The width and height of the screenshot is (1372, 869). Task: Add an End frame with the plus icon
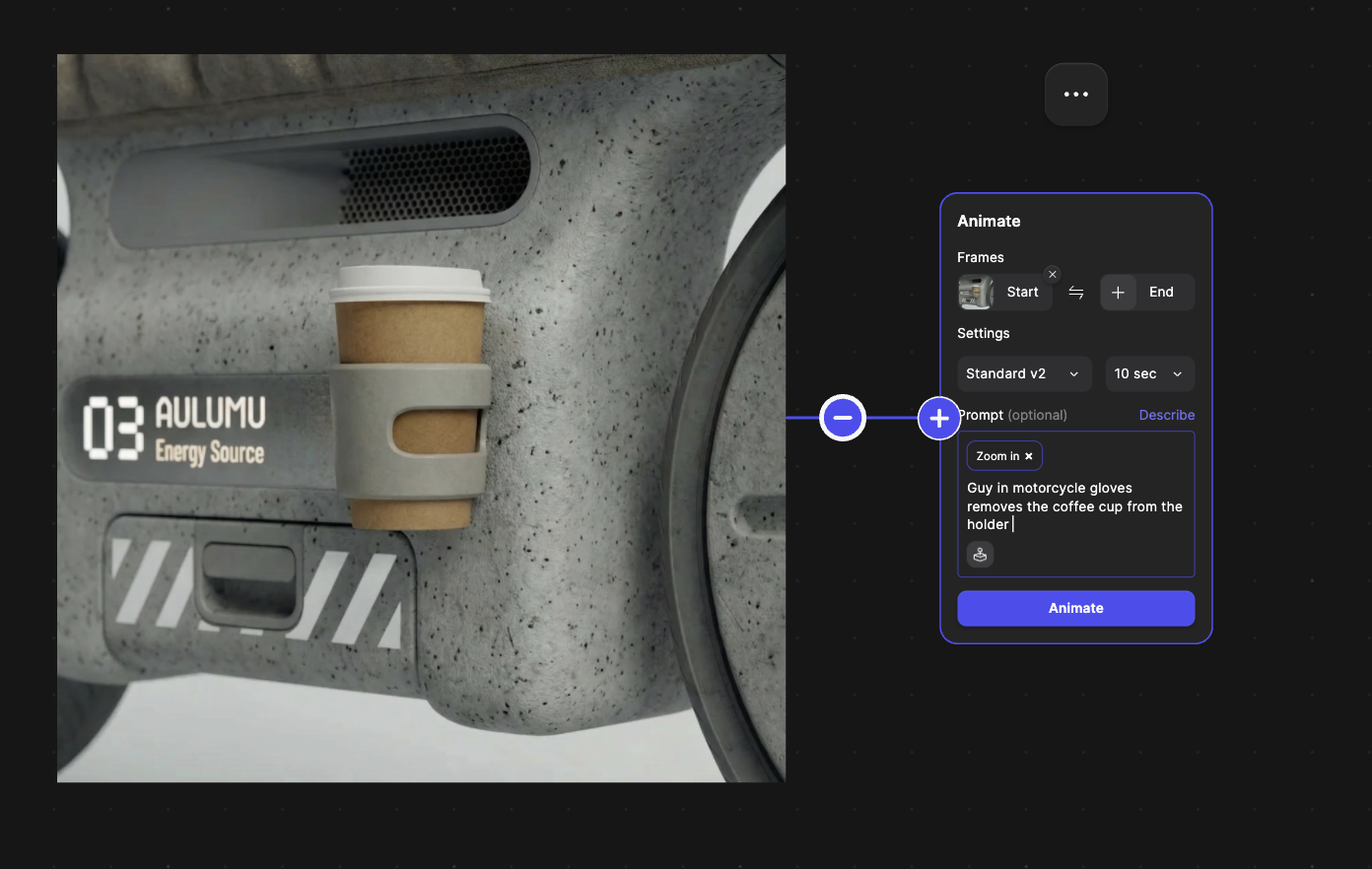pyautogui.click(x=1118, y=293)
